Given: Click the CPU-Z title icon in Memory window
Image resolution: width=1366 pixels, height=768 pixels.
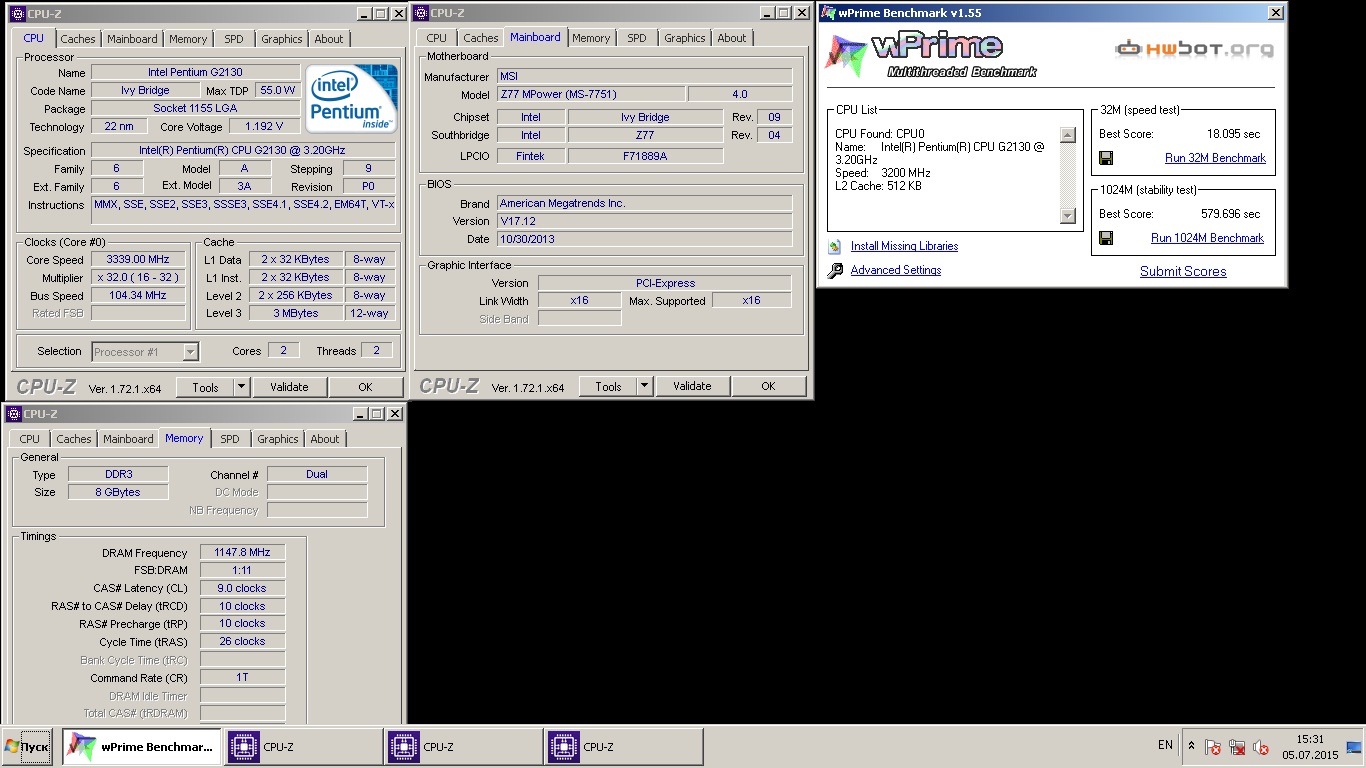Looking at the screenshot, I should coord(14,414).
